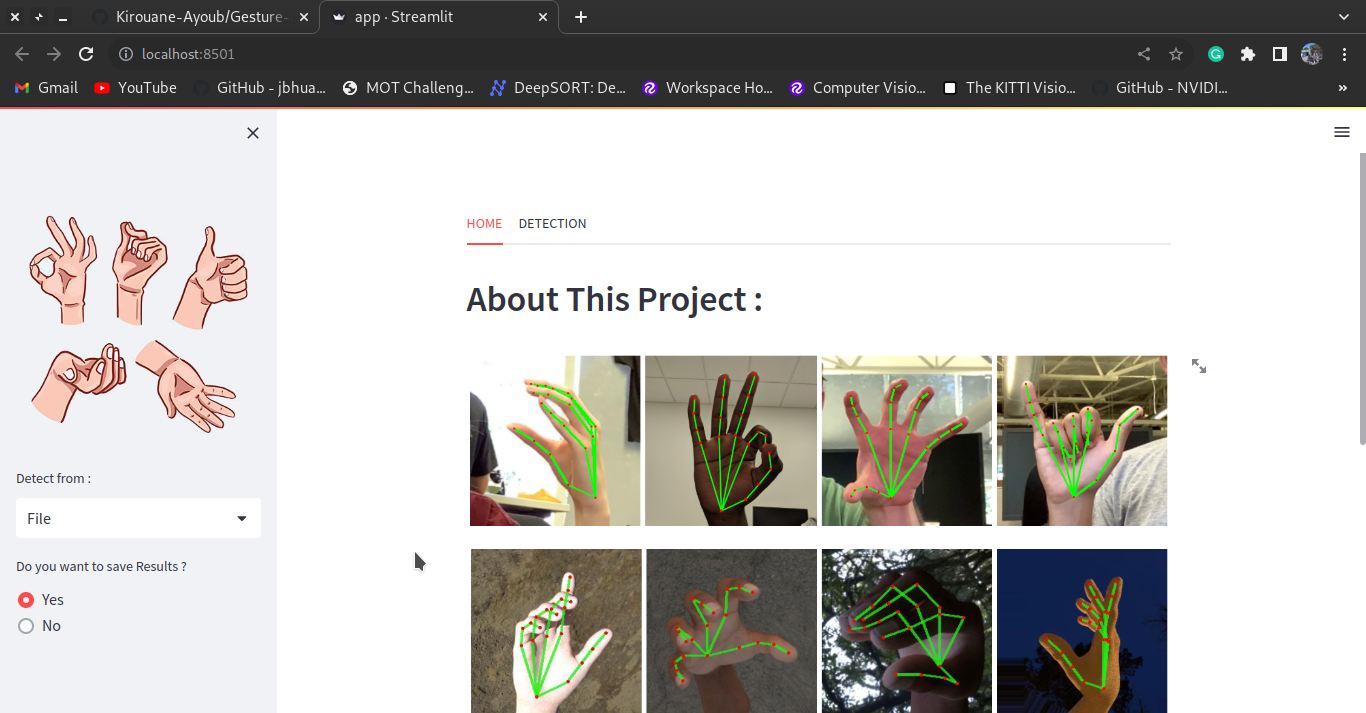The image size is (1366, 713).
Task: Select the HOME tab
Action: (x=484, y=223)
